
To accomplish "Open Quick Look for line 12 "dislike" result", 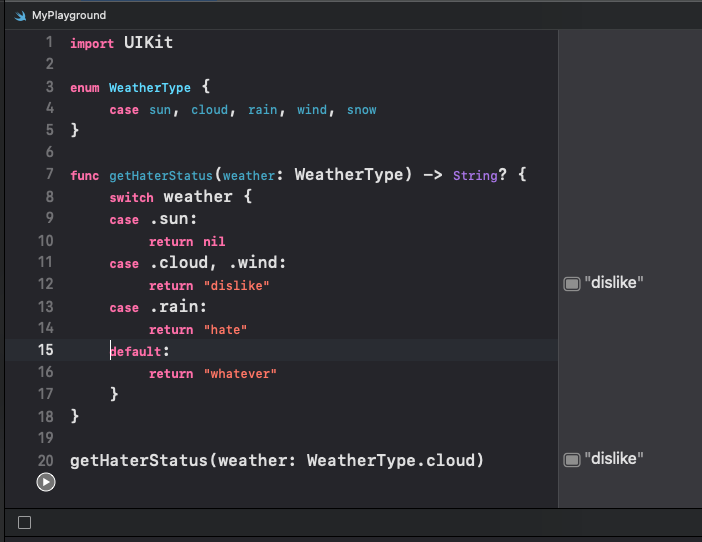I will tap(572, 284).
